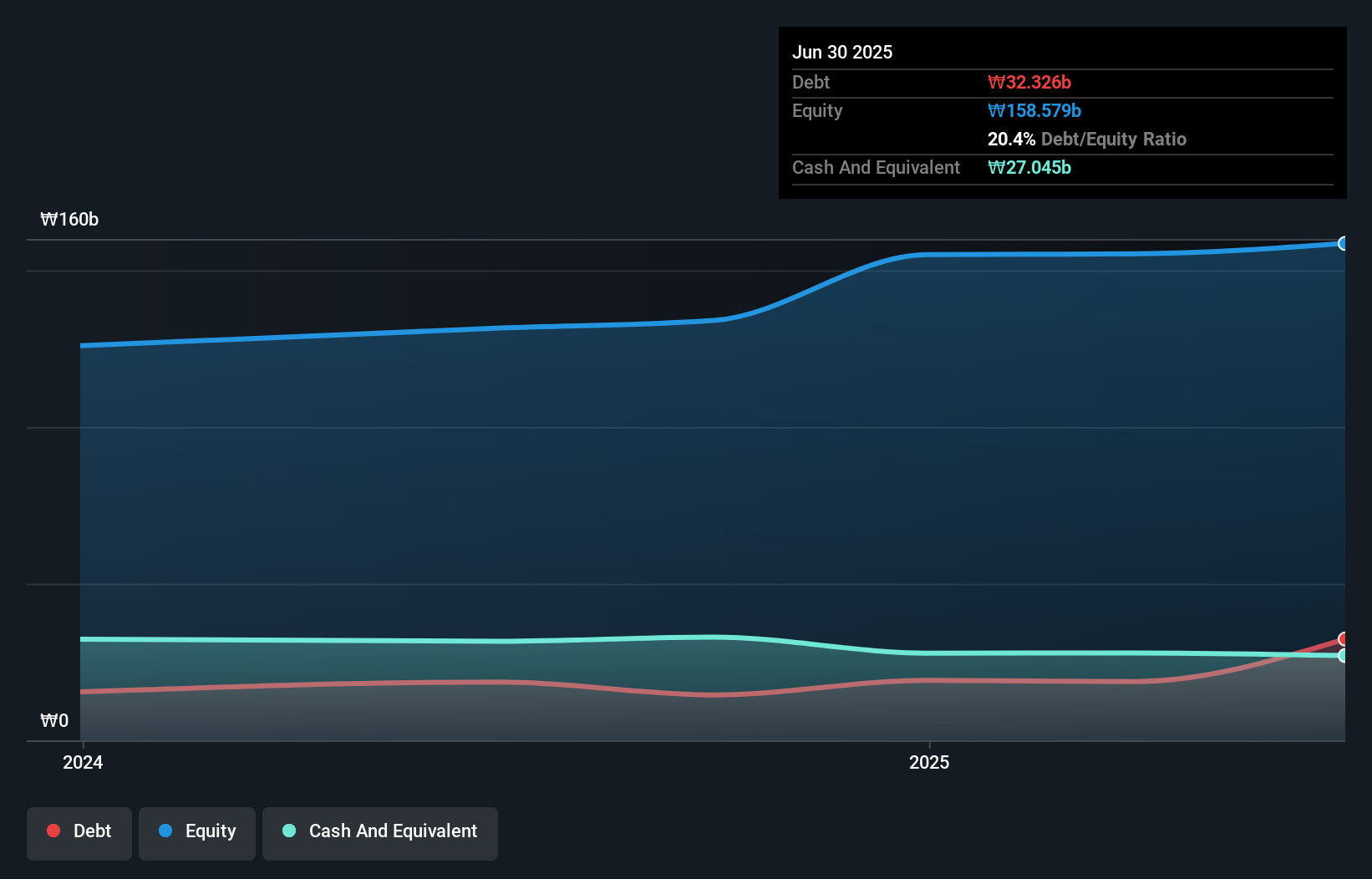Click the 2025 x-axis label
This screenshot has width=1372, height=879.
[x=929, y=762]
